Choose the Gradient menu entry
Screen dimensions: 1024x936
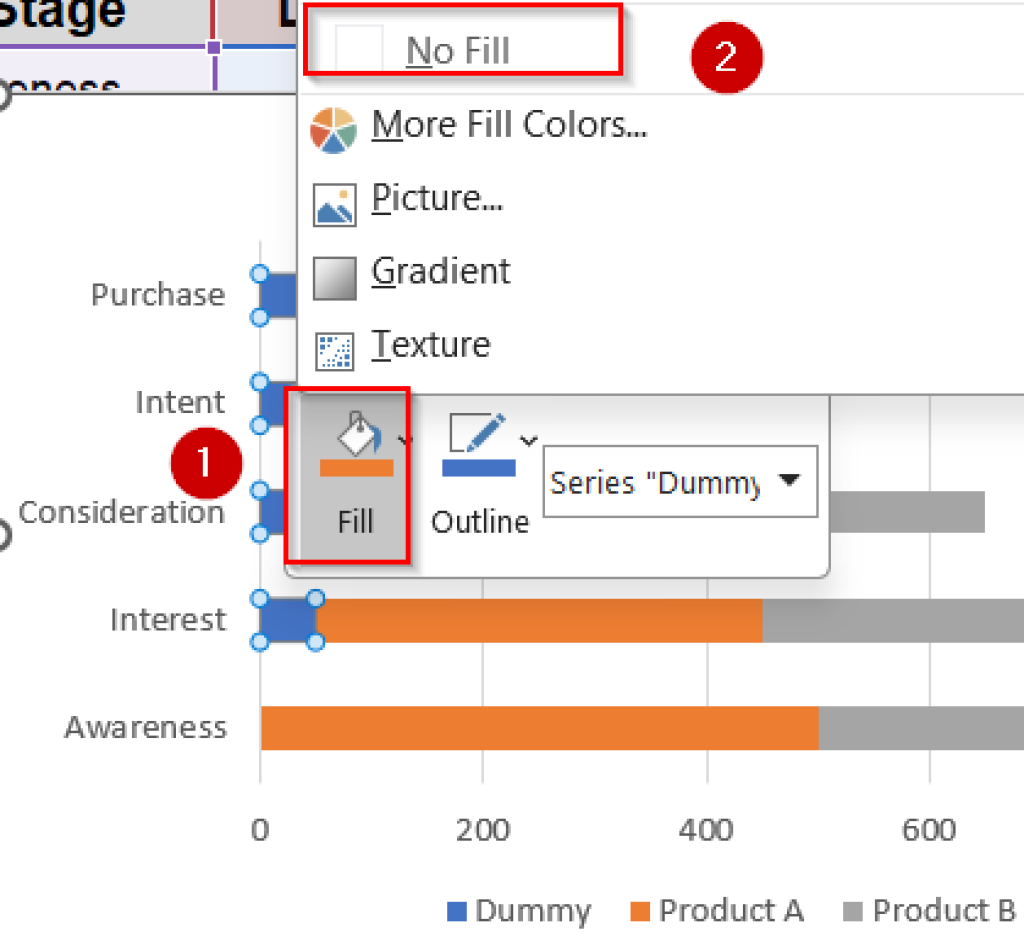click(440, 271)
